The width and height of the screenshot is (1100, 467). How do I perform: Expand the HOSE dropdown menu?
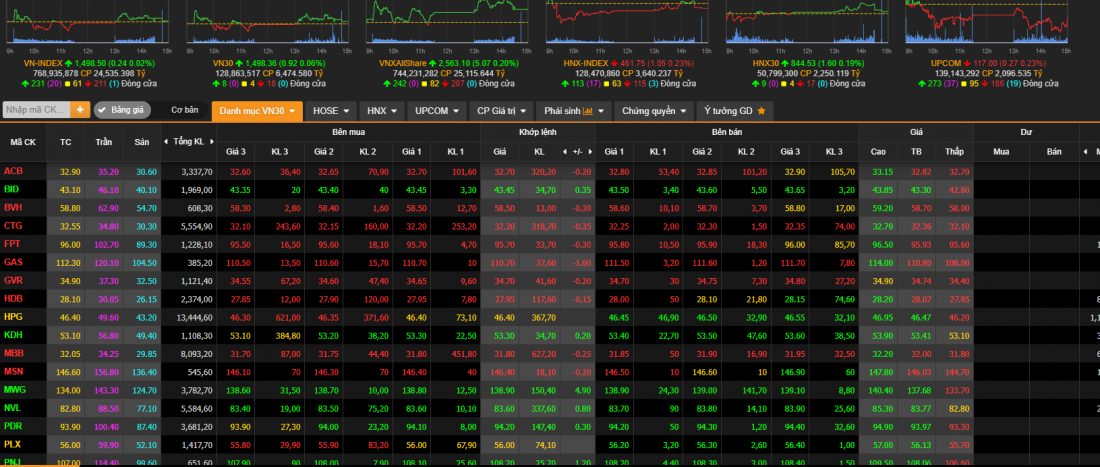click(331, 110)
